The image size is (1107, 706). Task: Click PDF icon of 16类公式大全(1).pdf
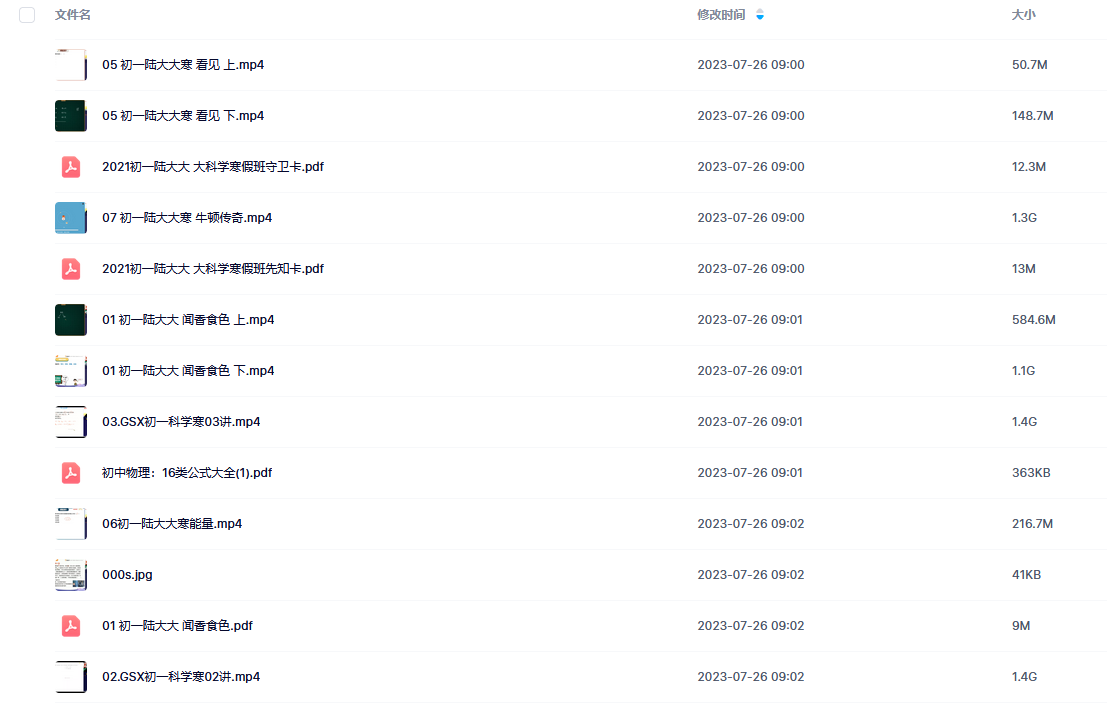pos(71,473)
